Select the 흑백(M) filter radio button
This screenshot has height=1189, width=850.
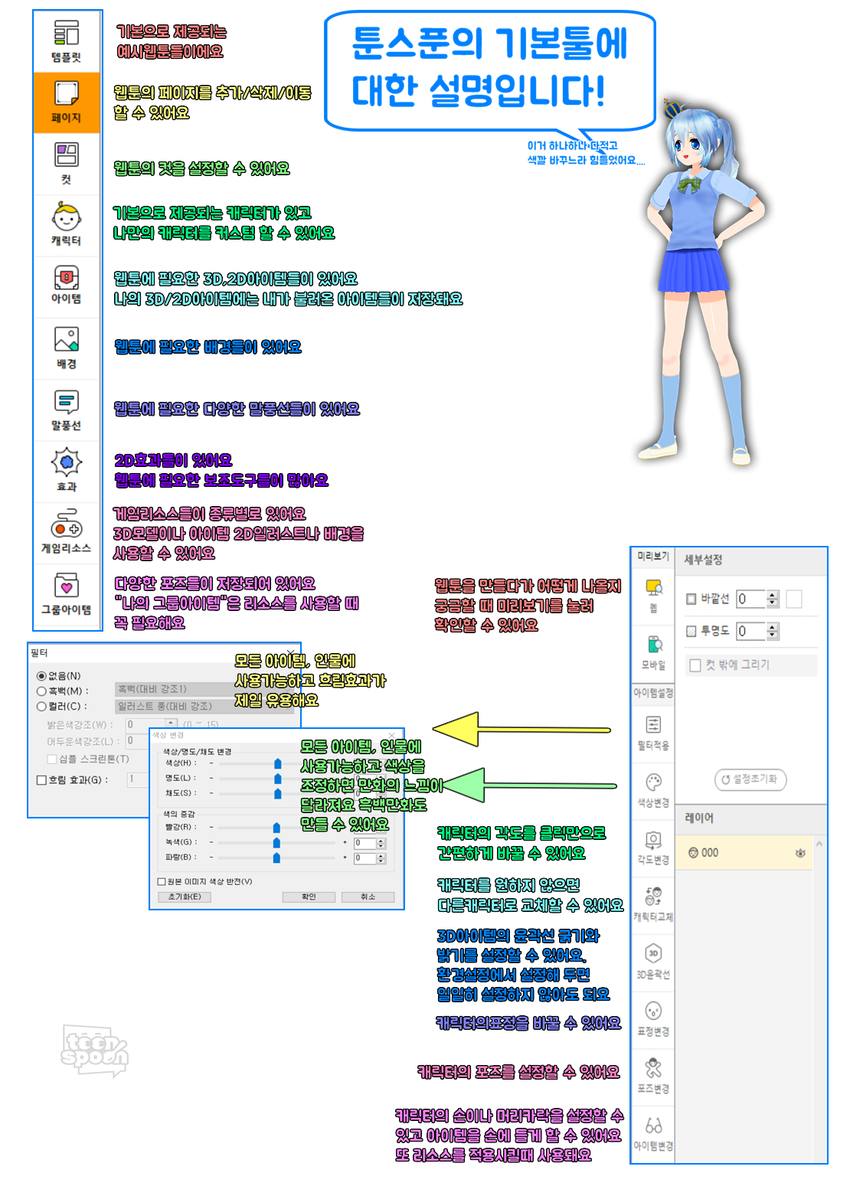pyautogui.click(x=42, y=691)
